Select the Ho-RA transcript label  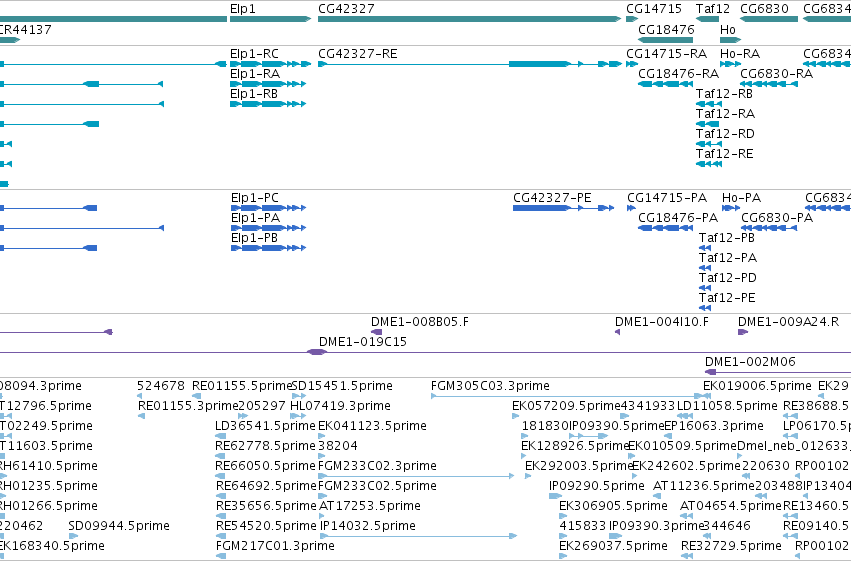click(740, 54)
